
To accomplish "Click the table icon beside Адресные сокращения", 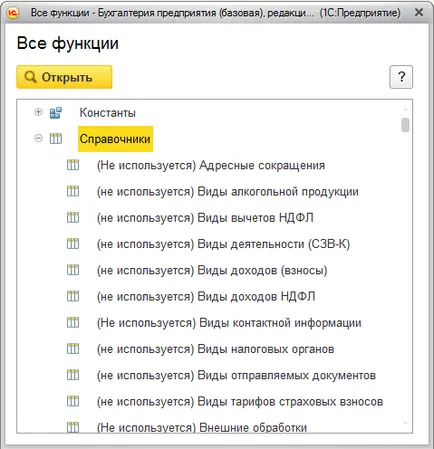I will [73, 165].
